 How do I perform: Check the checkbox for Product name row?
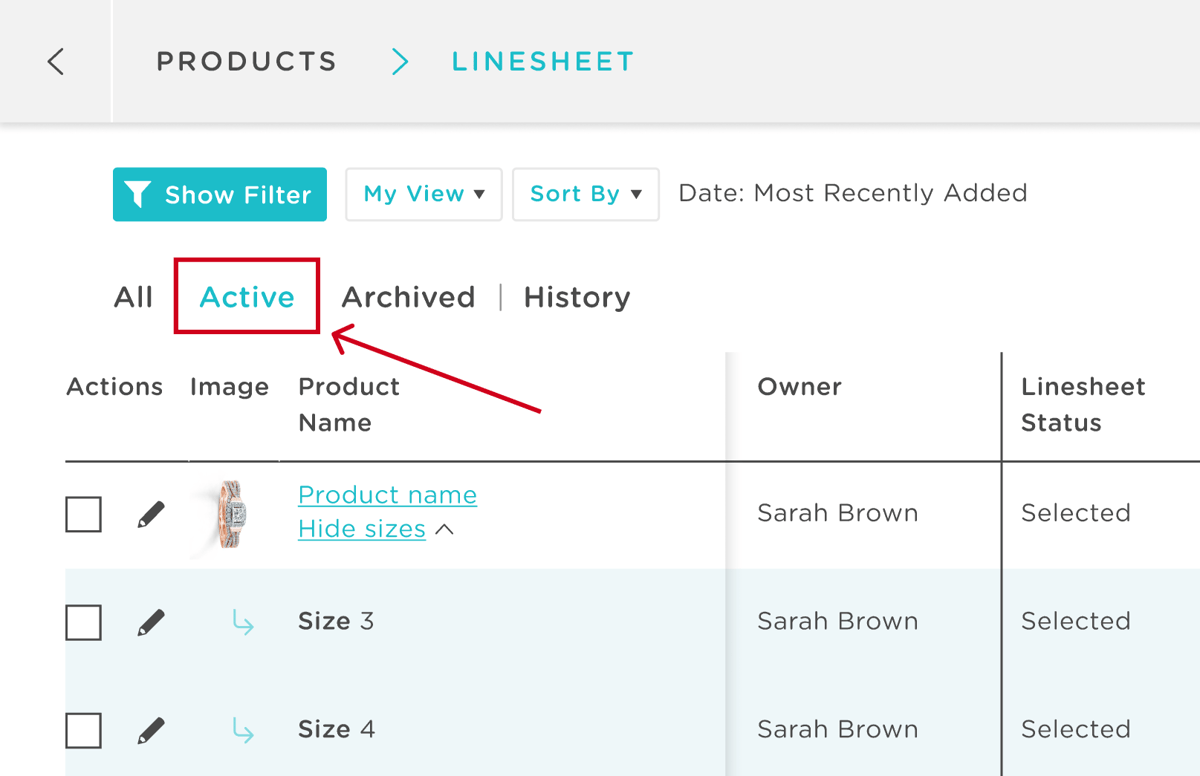(83, 514)
